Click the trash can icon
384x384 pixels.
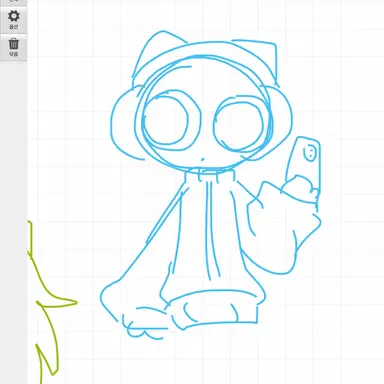click(x=14, y=44)
